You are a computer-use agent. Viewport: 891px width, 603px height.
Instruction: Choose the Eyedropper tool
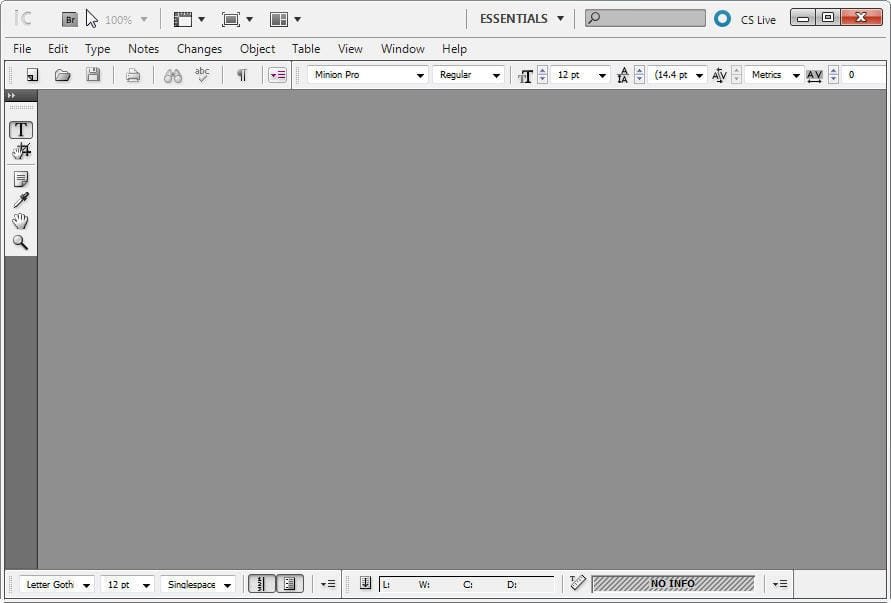pos(21,200)
